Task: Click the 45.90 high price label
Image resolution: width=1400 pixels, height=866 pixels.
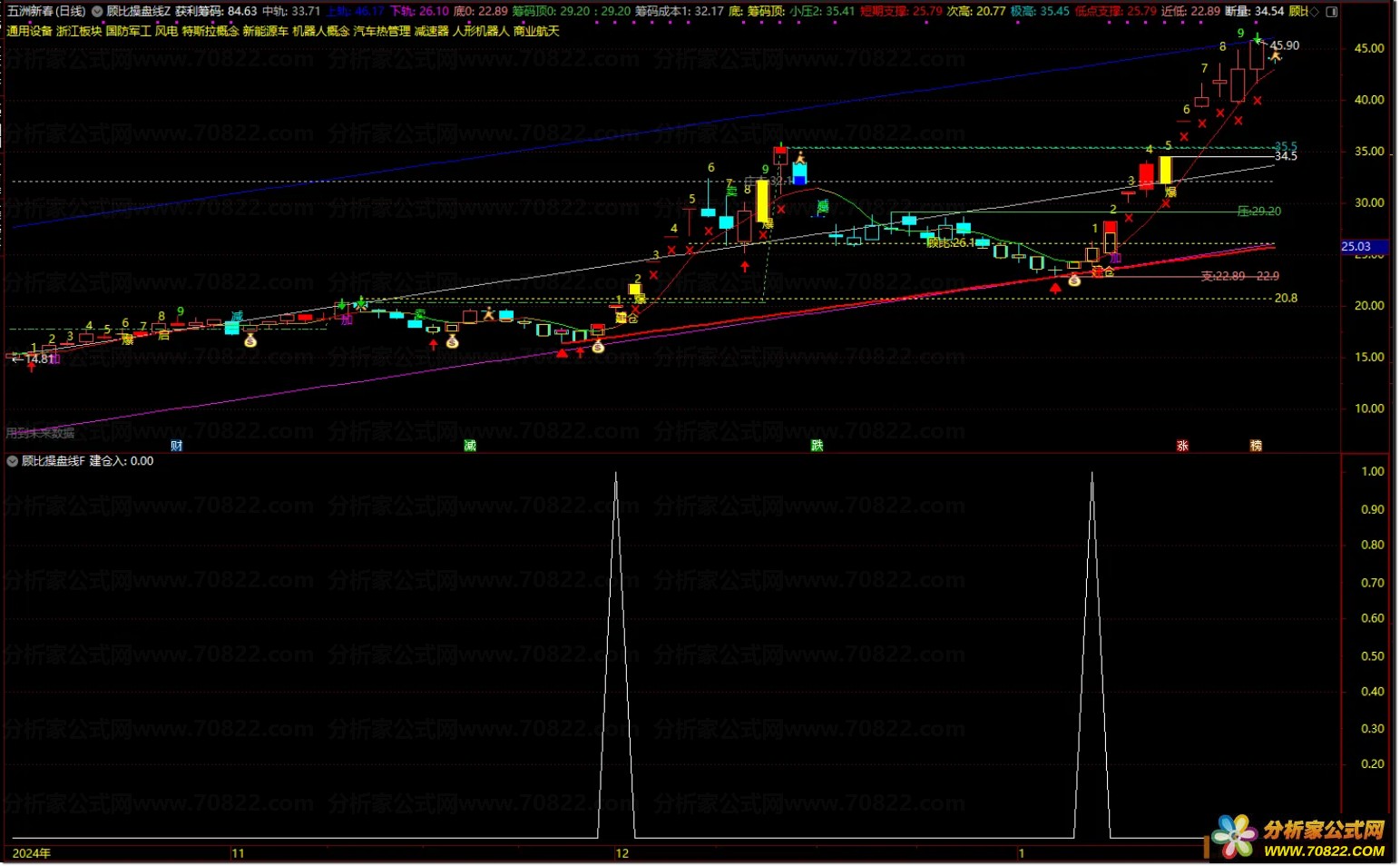Action: [x=1284, y=45]
